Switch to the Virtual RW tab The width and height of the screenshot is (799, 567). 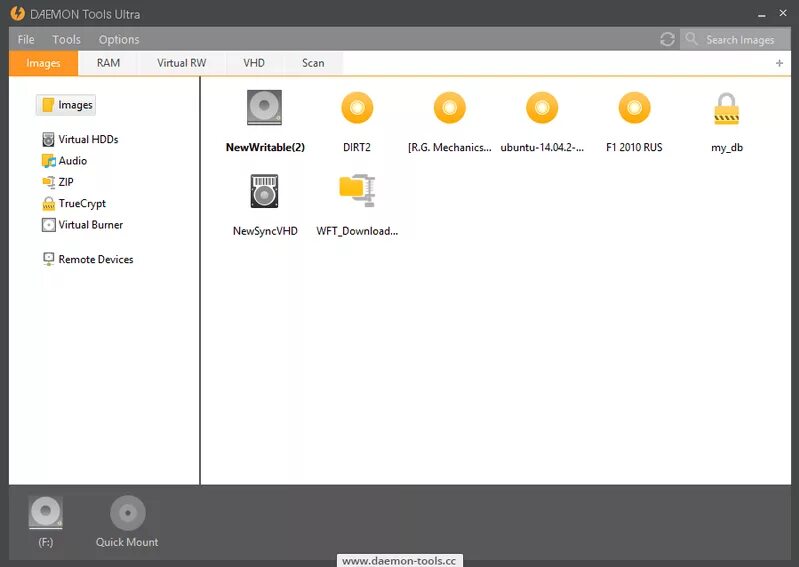(181, 63)
